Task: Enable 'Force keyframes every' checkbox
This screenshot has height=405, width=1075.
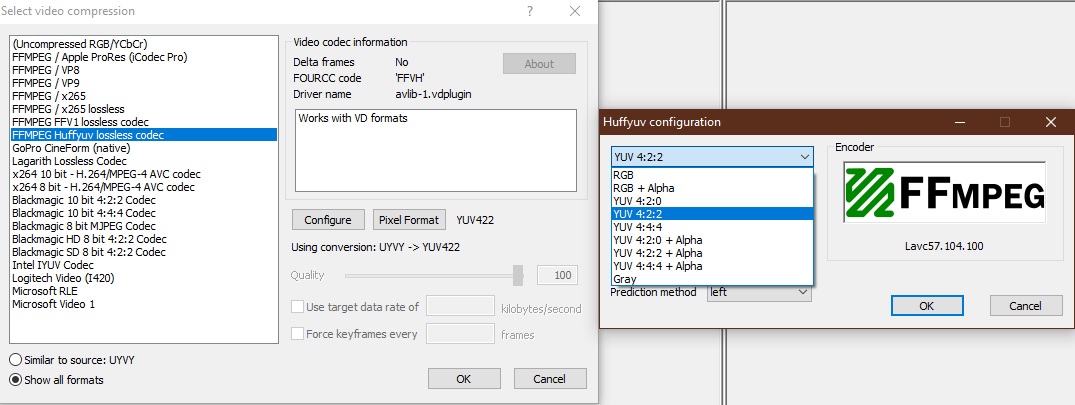Action: click(x=297, y=334)
